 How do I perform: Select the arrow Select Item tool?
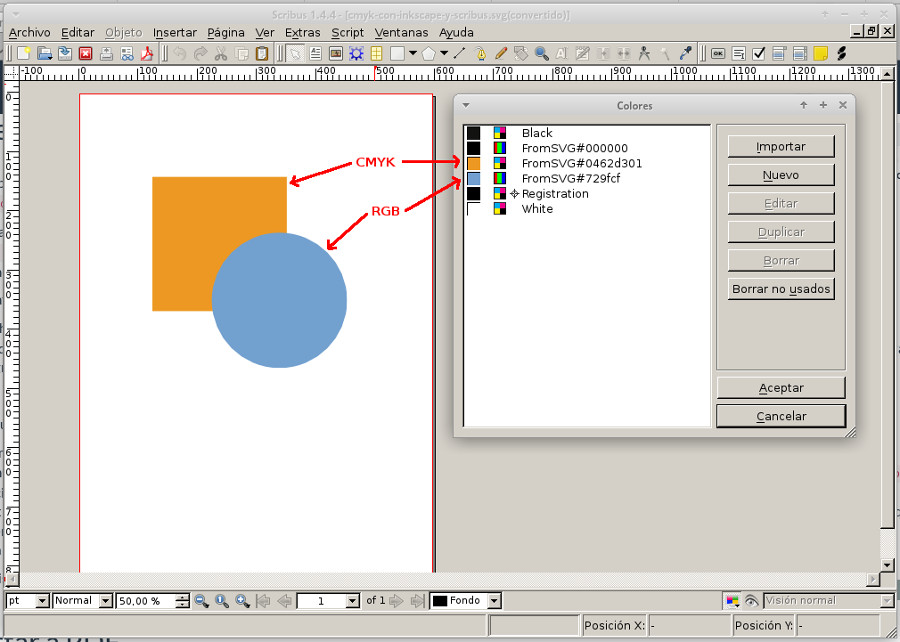(295, 53)
